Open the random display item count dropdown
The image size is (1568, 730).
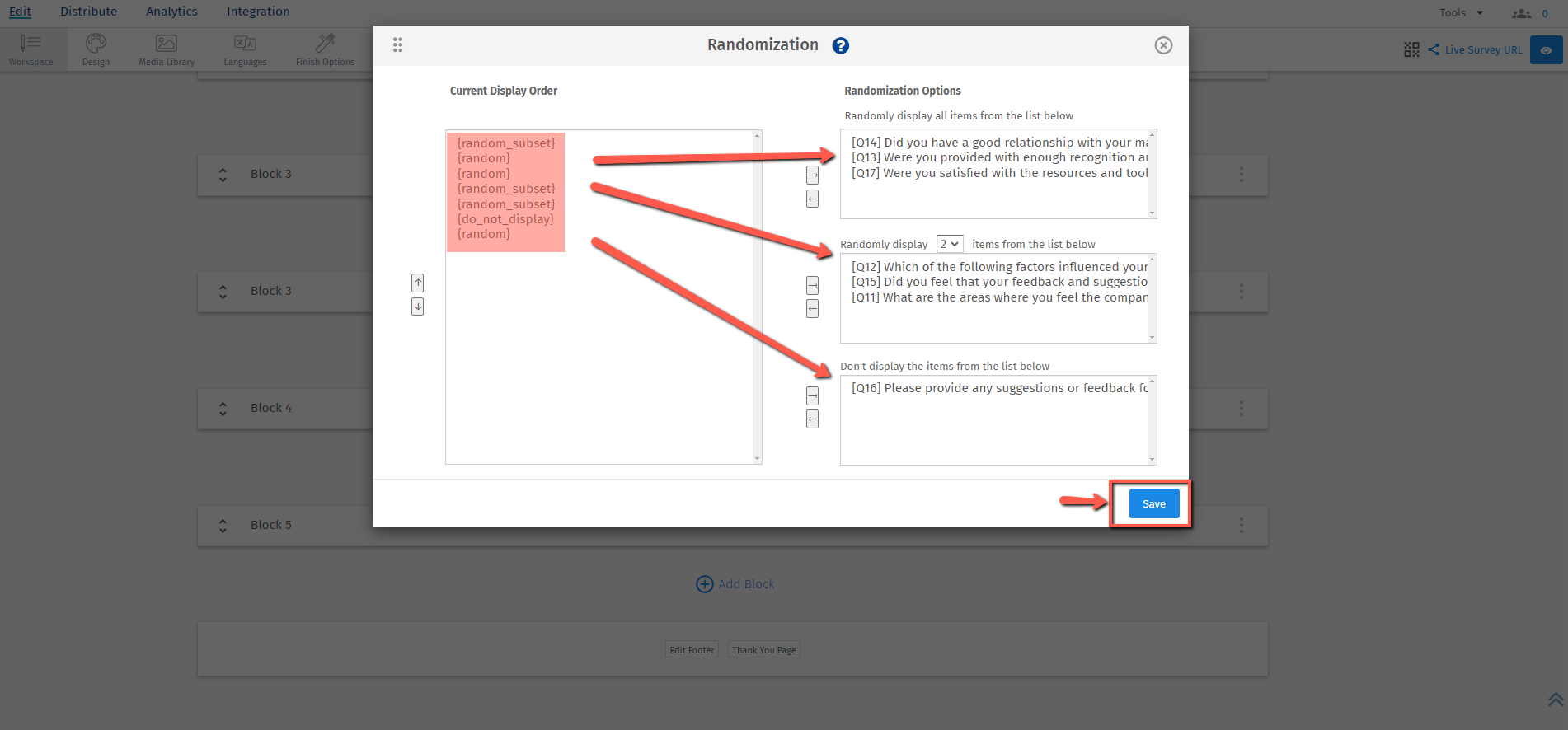[950, 244]
